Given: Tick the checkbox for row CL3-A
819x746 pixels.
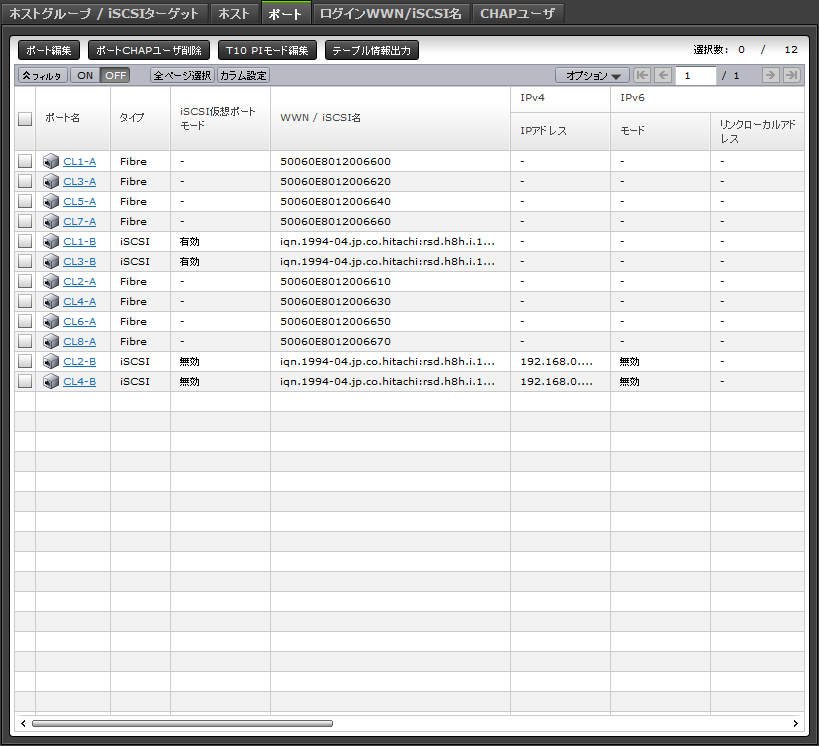Looking at the screenshot, I should (25, 181).
